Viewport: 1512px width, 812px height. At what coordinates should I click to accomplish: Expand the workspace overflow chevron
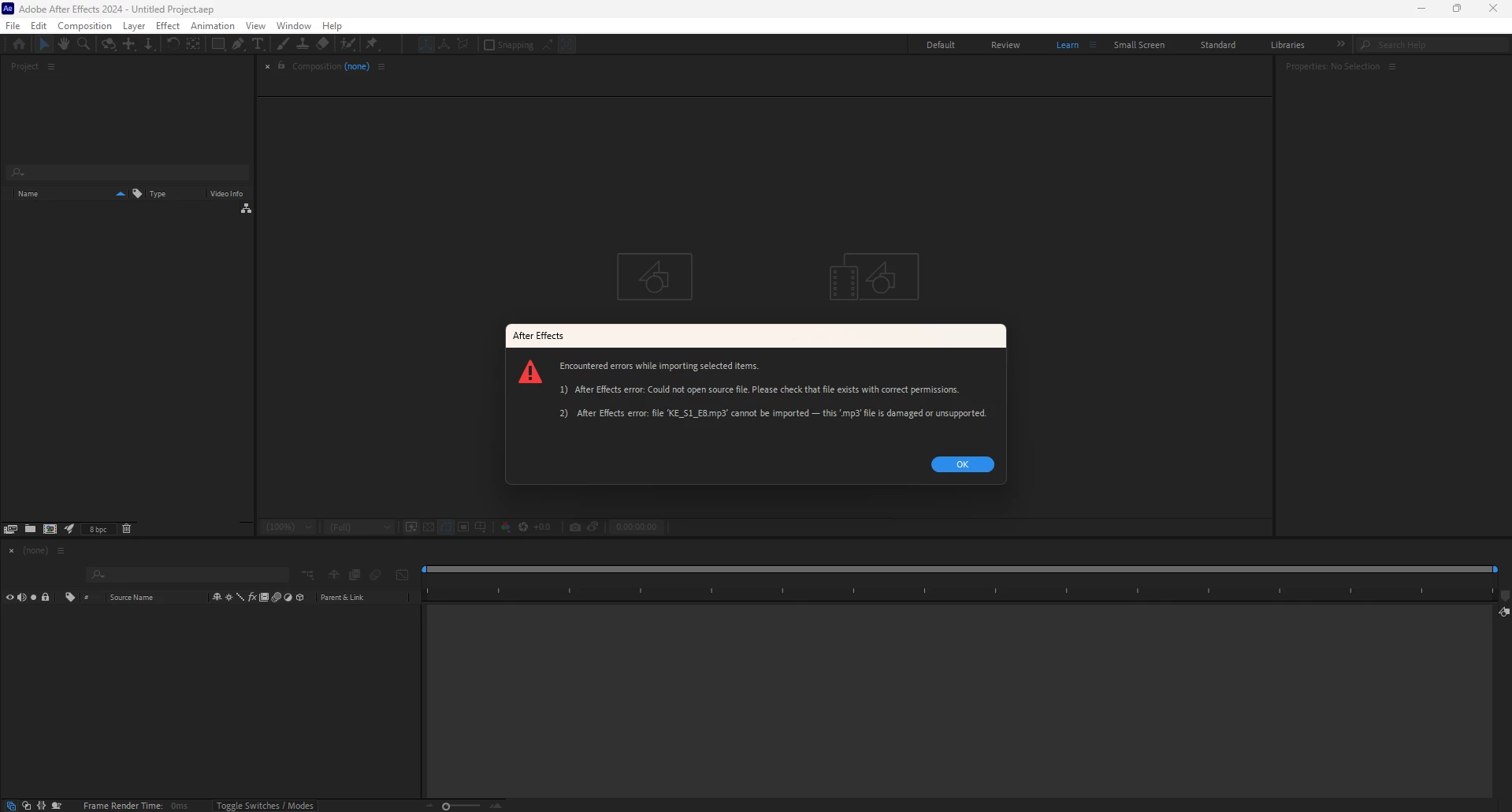(1341, 44)
